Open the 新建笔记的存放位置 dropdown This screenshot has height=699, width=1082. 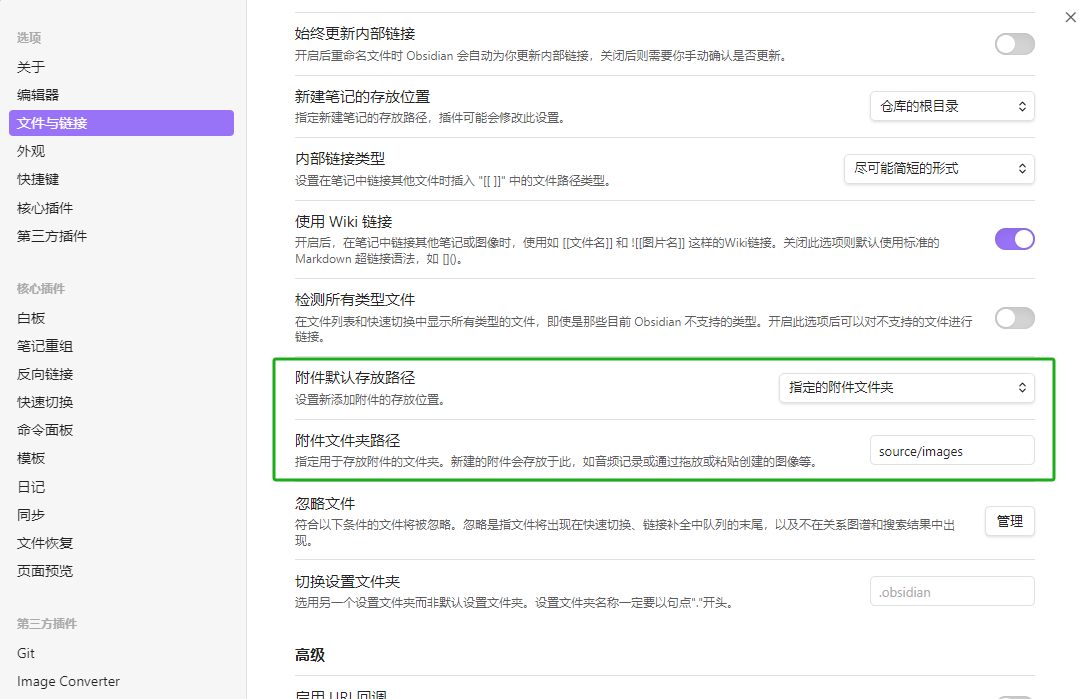(x=952, y=106)
